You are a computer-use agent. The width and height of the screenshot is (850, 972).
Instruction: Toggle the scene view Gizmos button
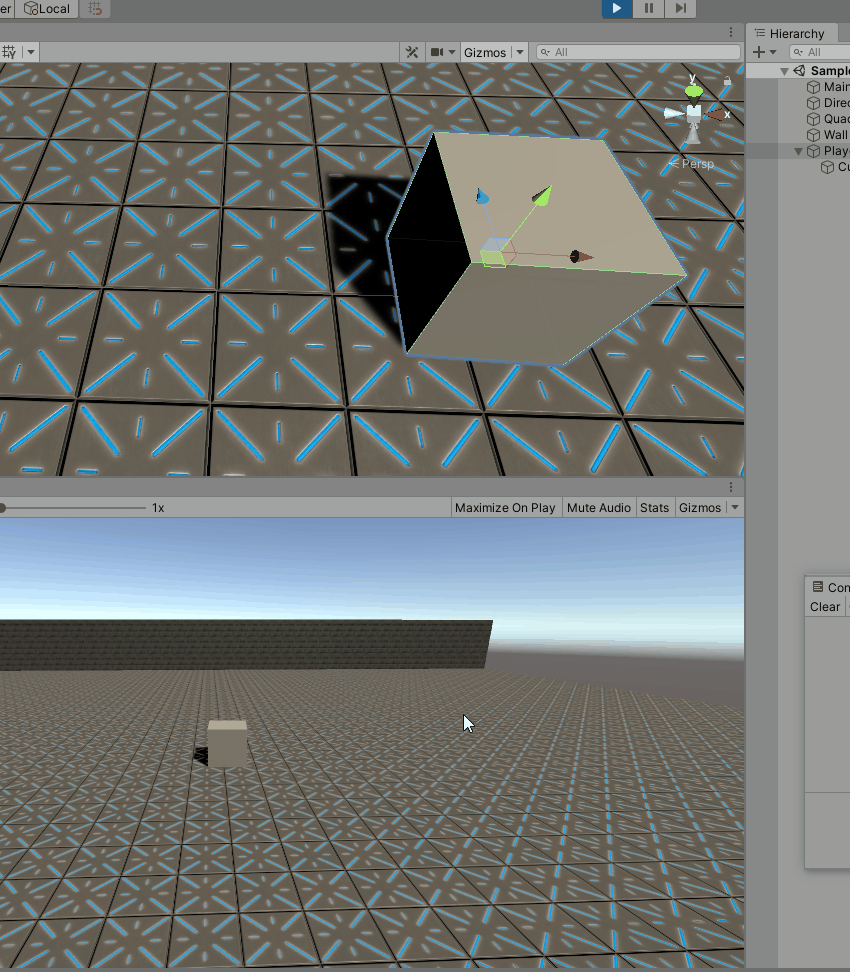(485, 52)
